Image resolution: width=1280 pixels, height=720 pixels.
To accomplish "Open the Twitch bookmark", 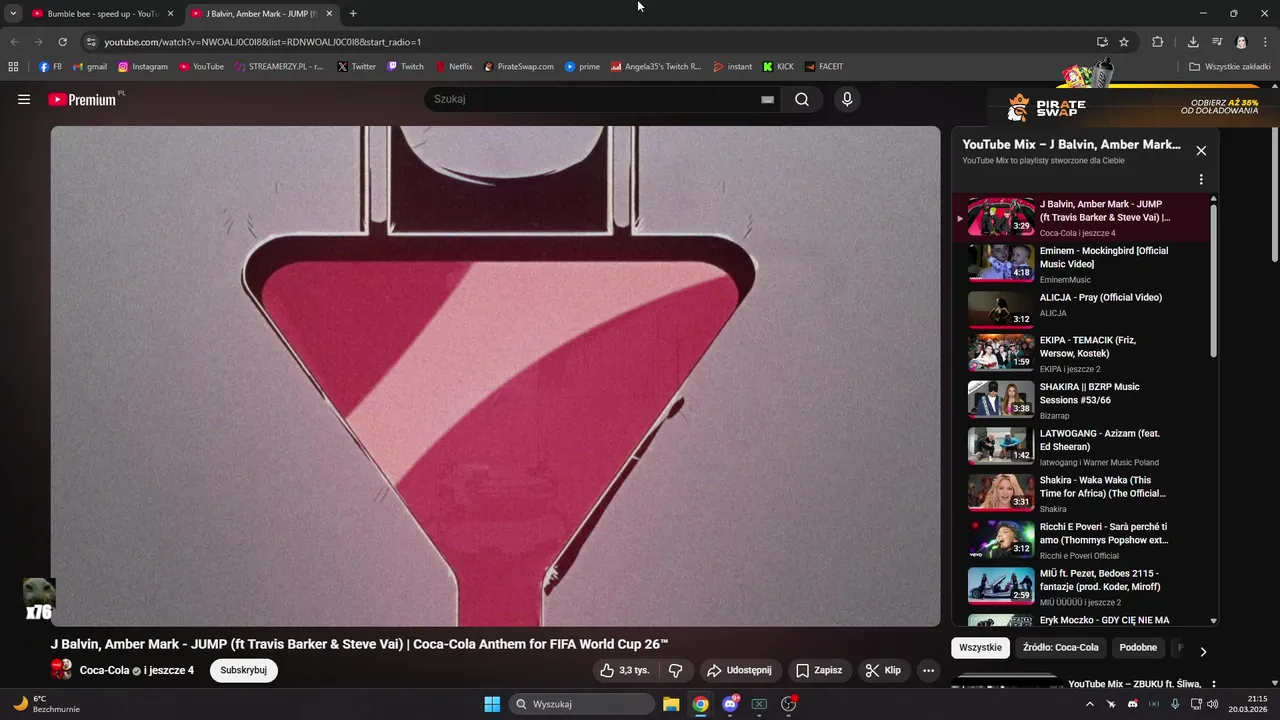I will [x=406, y=67].
